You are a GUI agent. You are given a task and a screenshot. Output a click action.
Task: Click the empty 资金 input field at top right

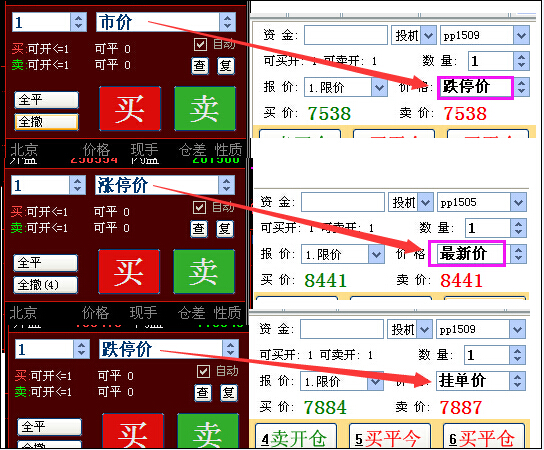(346, 35)
